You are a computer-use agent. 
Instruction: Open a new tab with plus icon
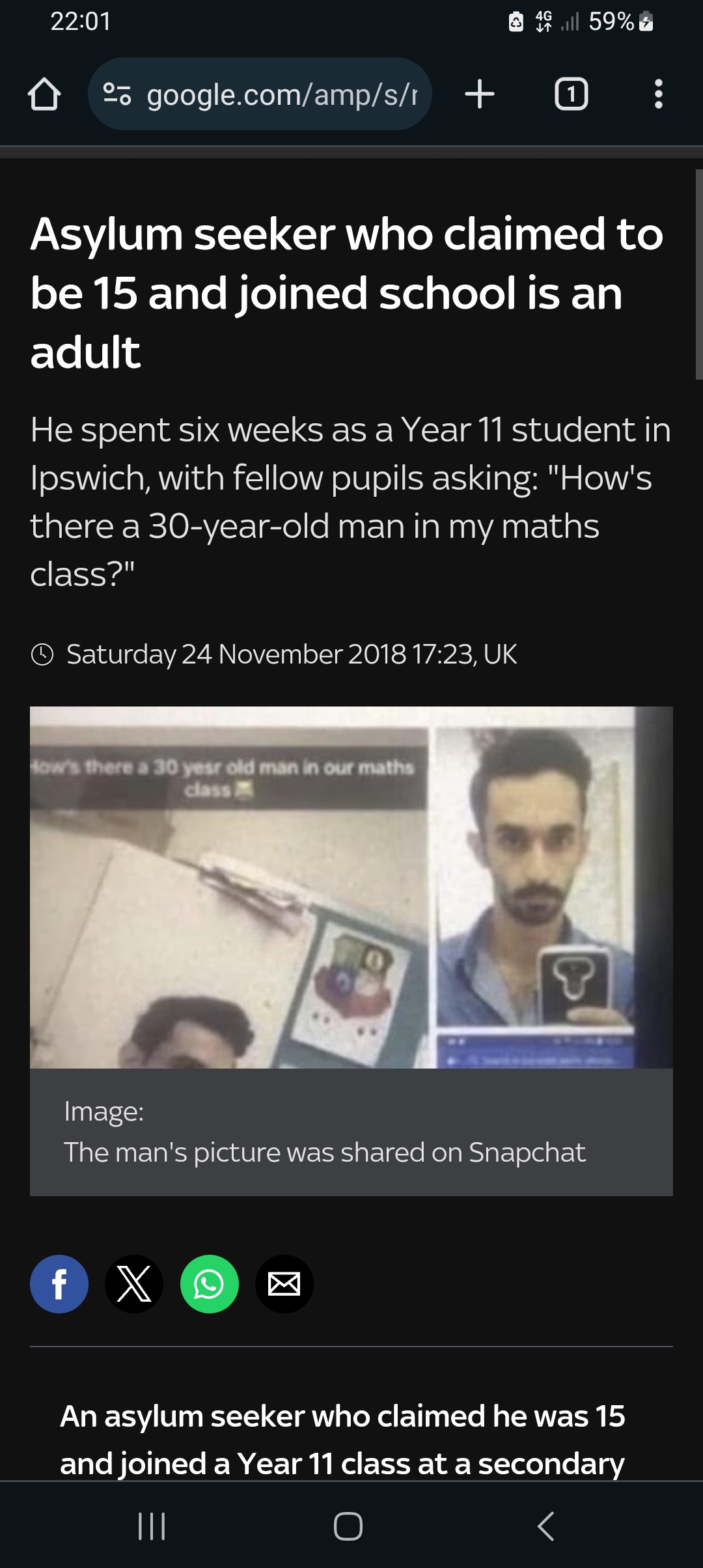click(480, 94)
